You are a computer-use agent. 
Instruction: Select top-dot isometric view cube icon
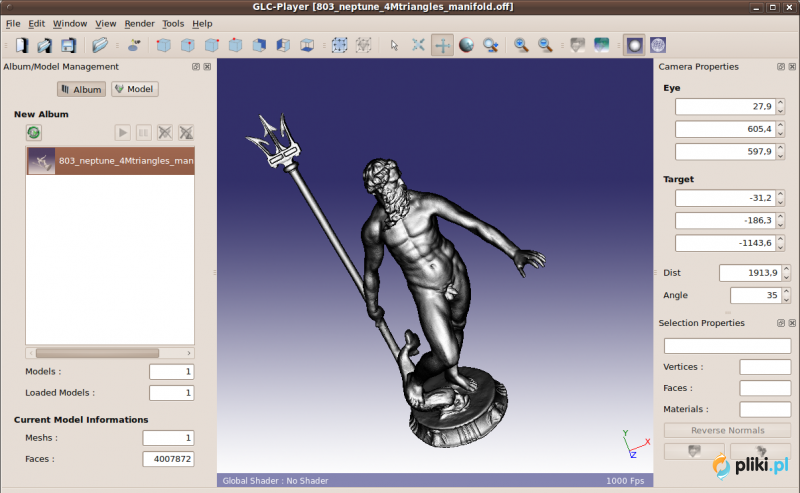tap(235, 45)
